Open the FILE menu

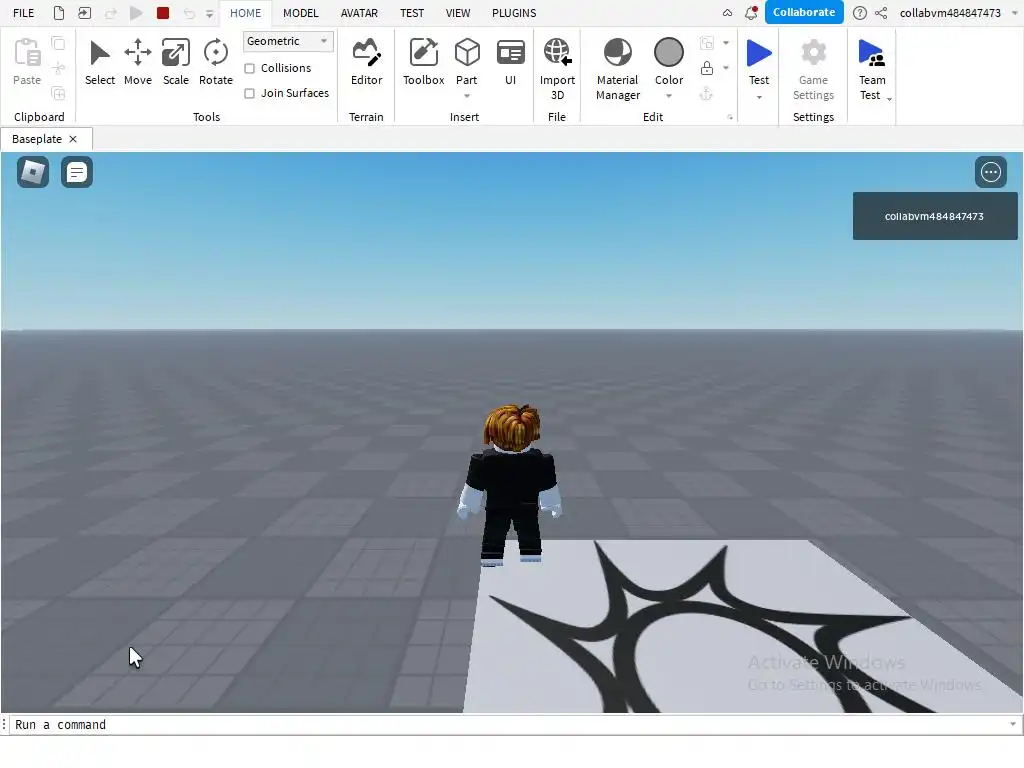[x=24, y=12]
